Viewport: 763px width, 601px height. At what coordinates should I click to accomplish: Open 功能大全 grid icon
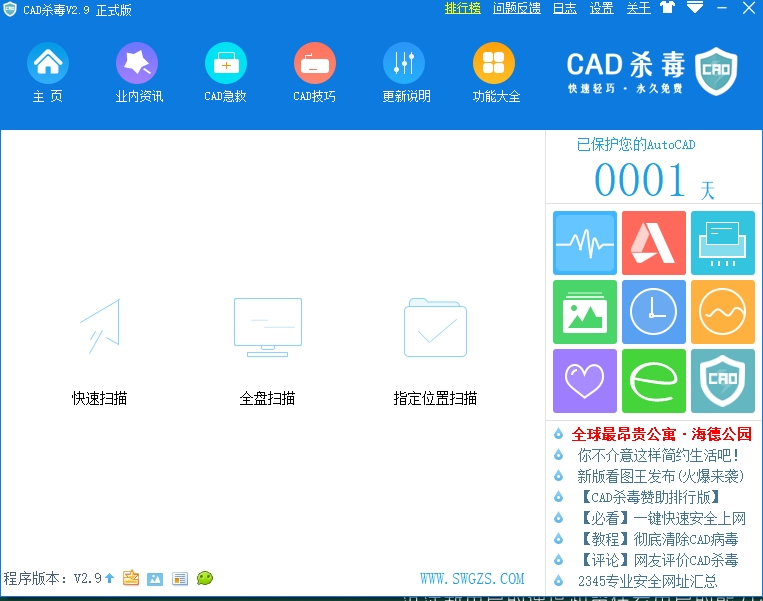[494, 63]
